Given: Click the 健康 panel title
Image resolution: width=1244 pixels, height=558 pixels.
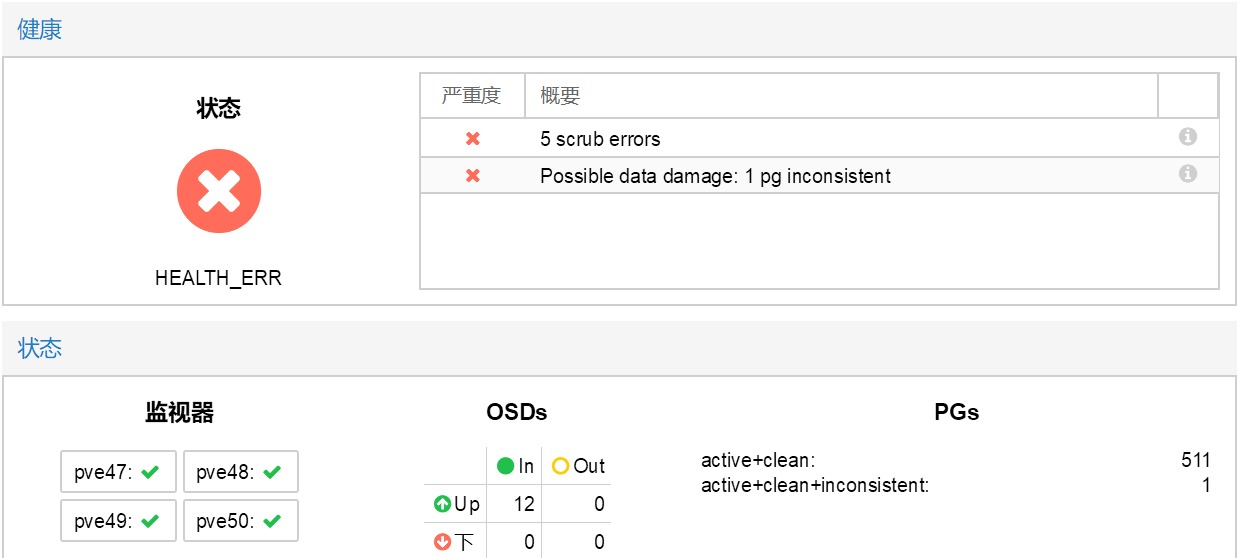Looking at the screenshot, I should [x=40, y=29].
